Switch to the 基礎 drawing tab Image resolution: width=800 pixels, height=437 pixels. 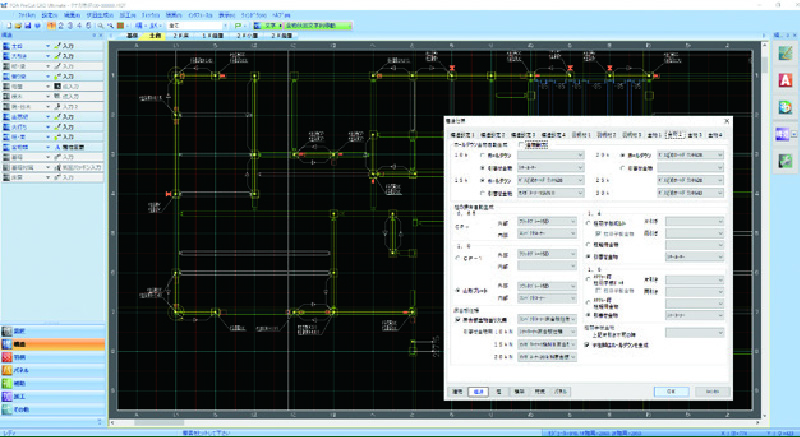(x=132, y=36)
